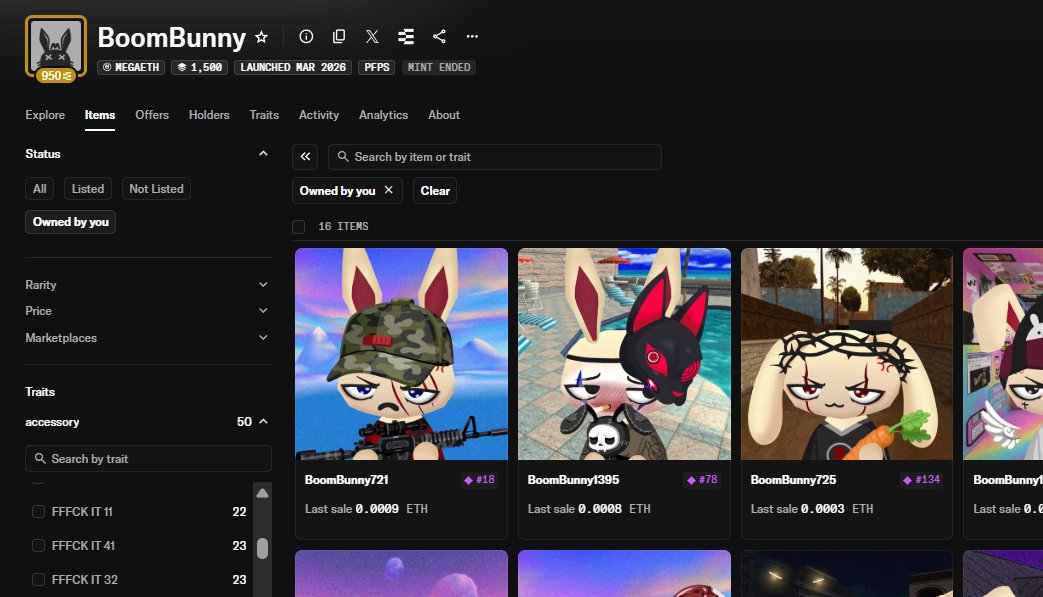Favorite the collection with star icon
This screenshot has width=1043, height=597.
coord(261,37)
